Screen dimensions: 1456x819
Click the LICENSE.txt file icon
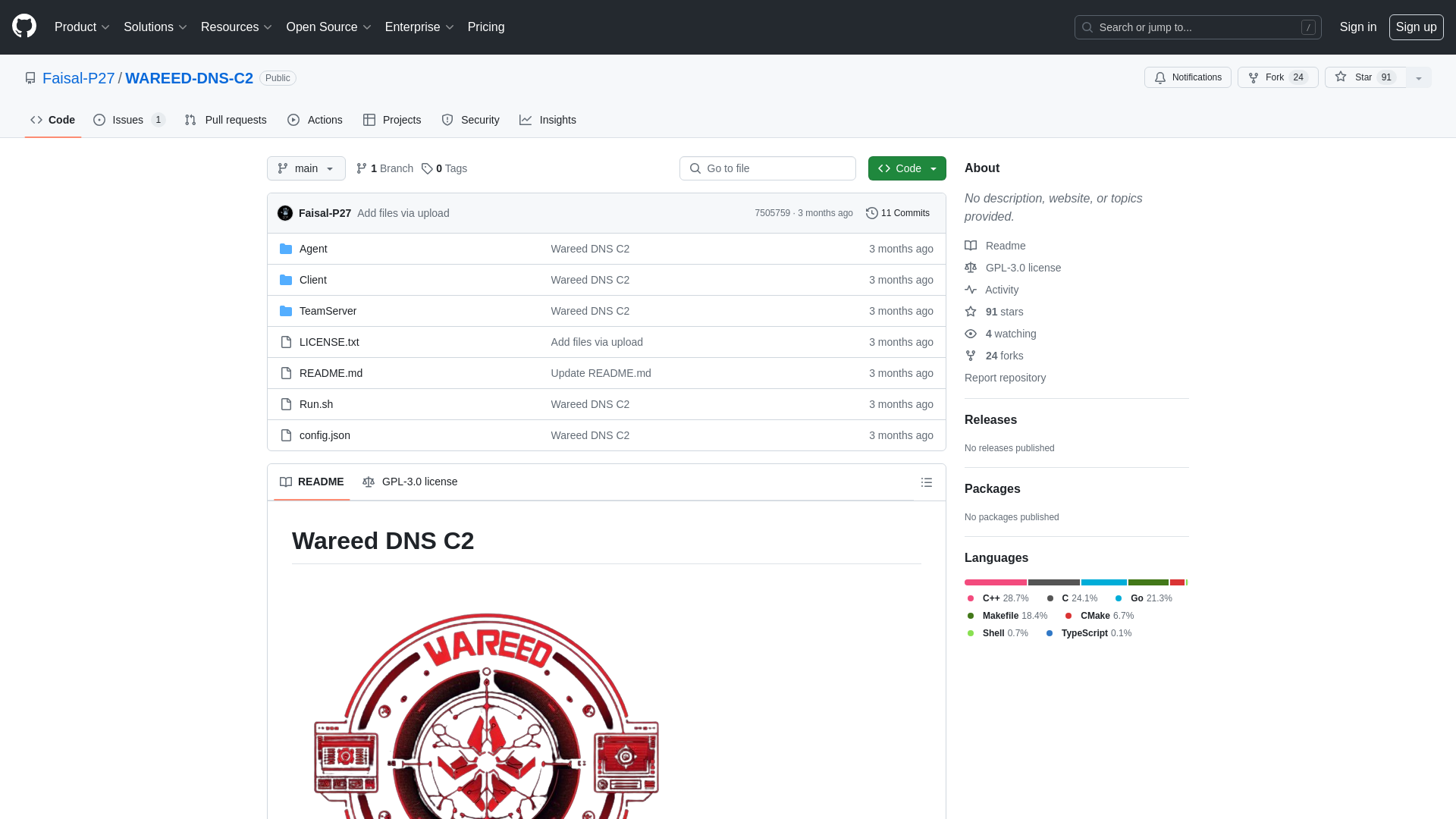(x=286, y=342)
